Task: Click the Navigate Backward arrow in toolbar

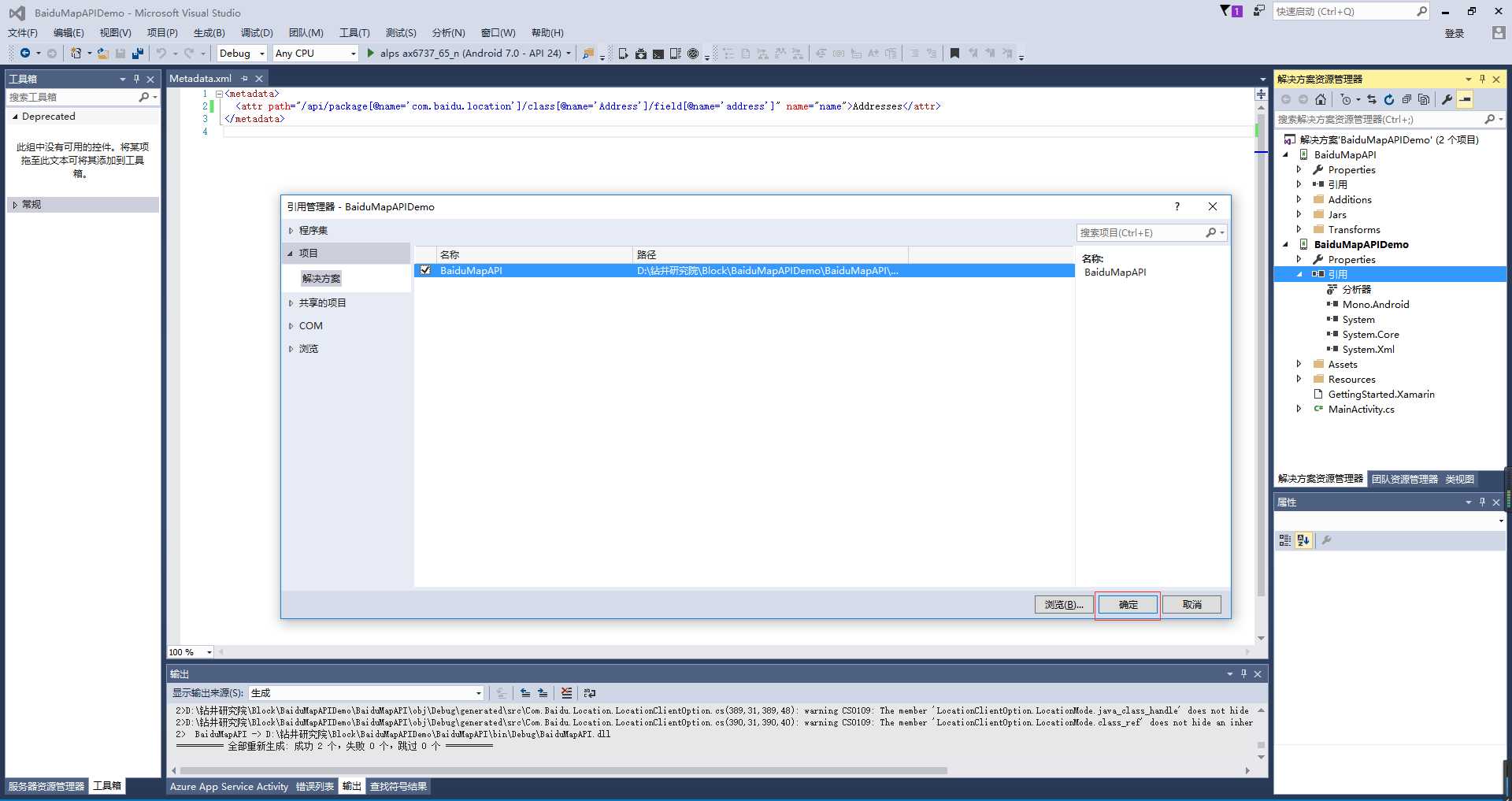Action: [25, 54]
